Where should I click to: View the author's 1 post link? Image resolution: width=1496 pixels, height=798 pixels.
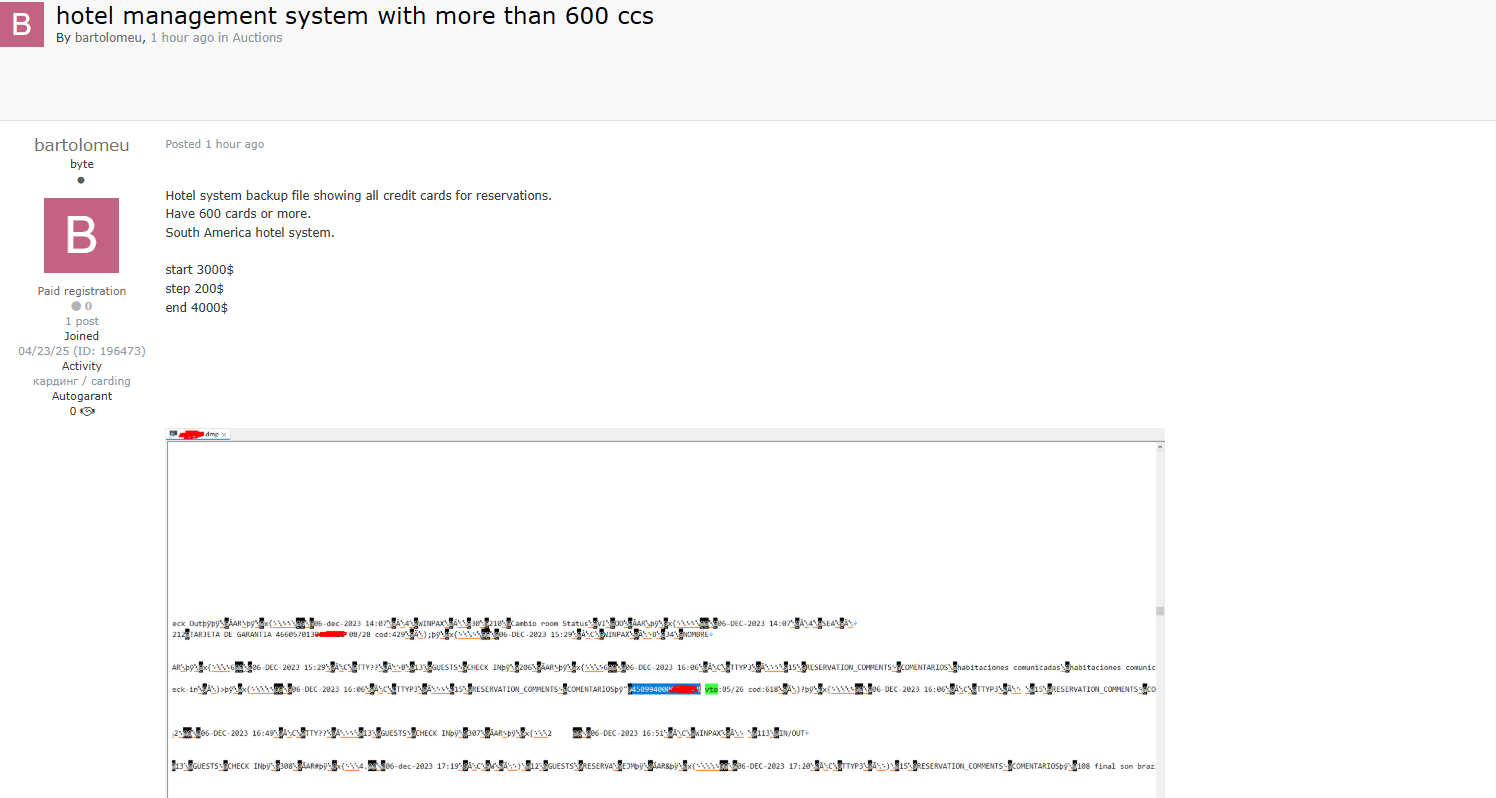(82, 321)
